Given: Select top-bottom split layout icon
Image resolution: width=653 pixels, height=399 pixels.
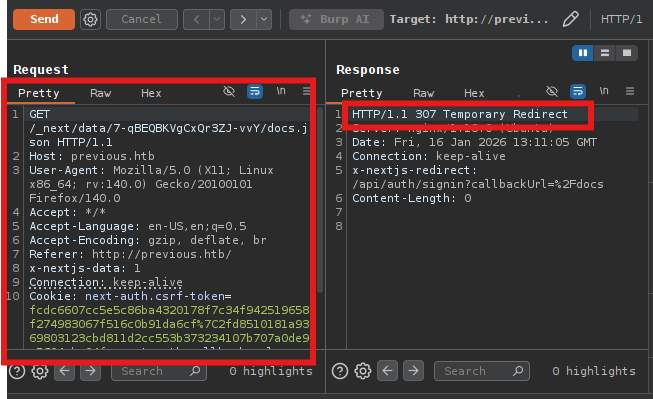Looking at the screenshot, I should click(x=605, y=53).
